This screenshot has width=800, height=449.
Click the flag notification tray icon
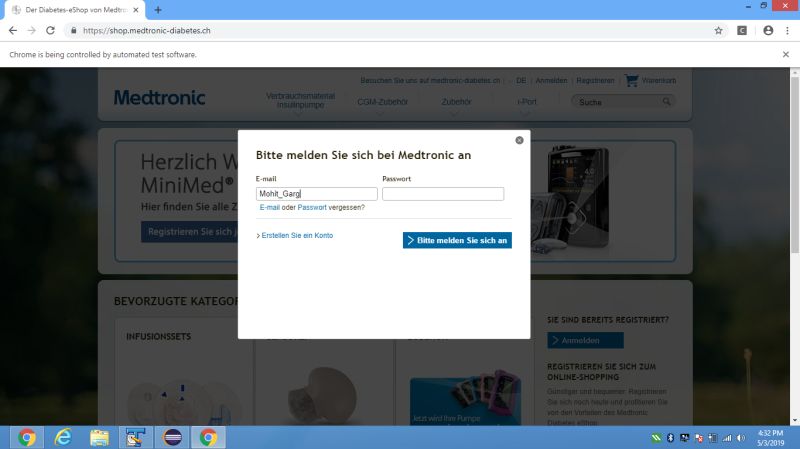tap(699, 438)
